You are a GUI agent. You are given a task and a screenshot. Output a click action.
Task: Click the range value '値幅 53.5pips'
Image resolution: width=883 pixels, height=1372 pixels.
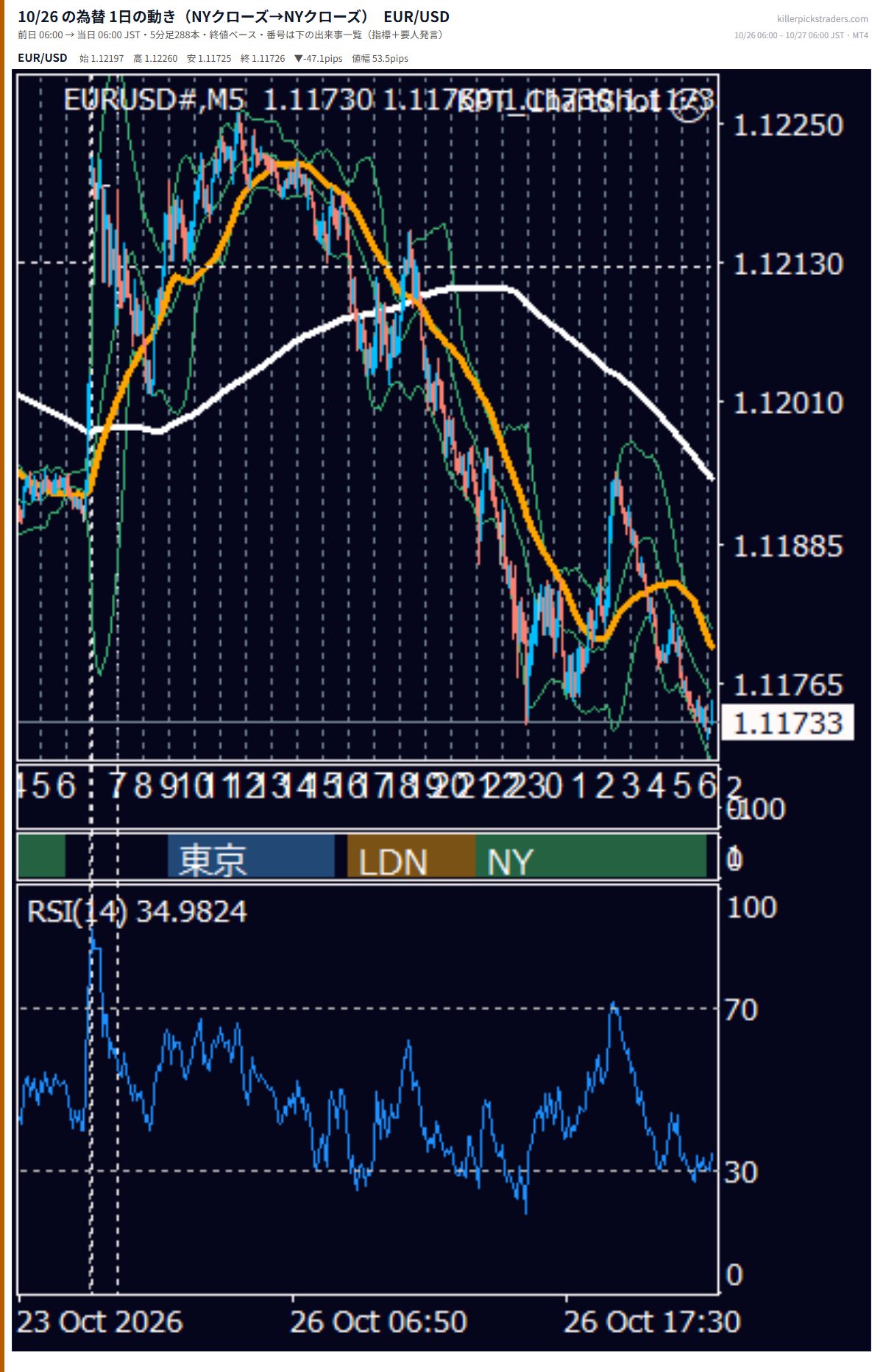tap(380, 59)
